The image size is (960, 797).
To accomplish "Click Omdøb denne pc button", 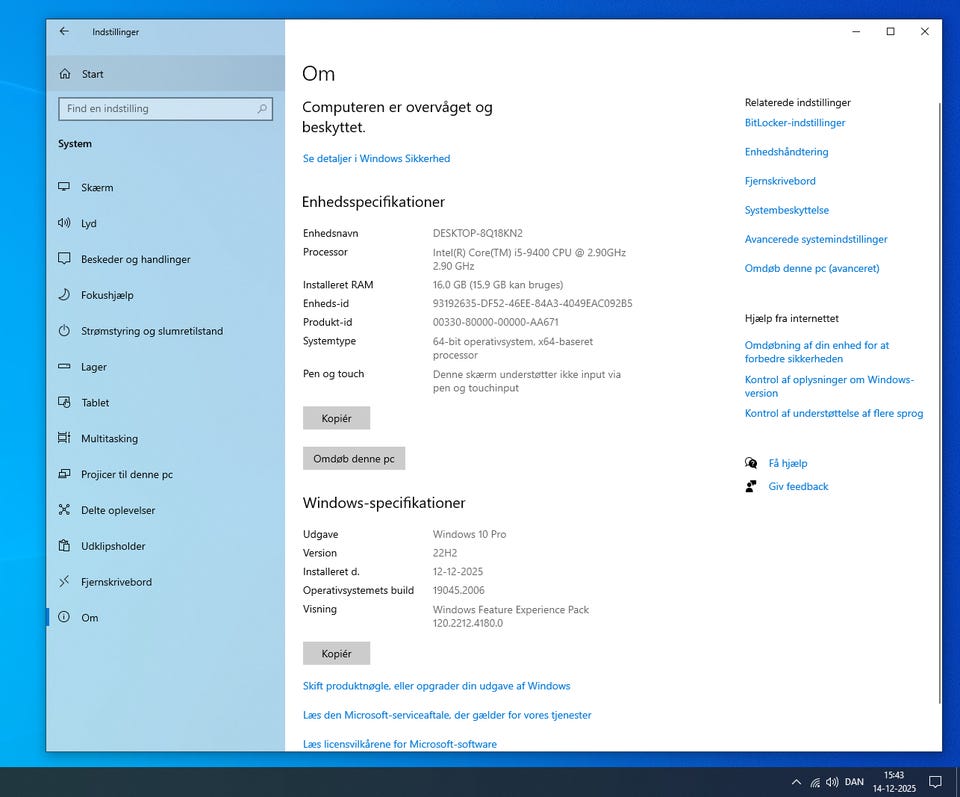I will [x=354, y=458].
